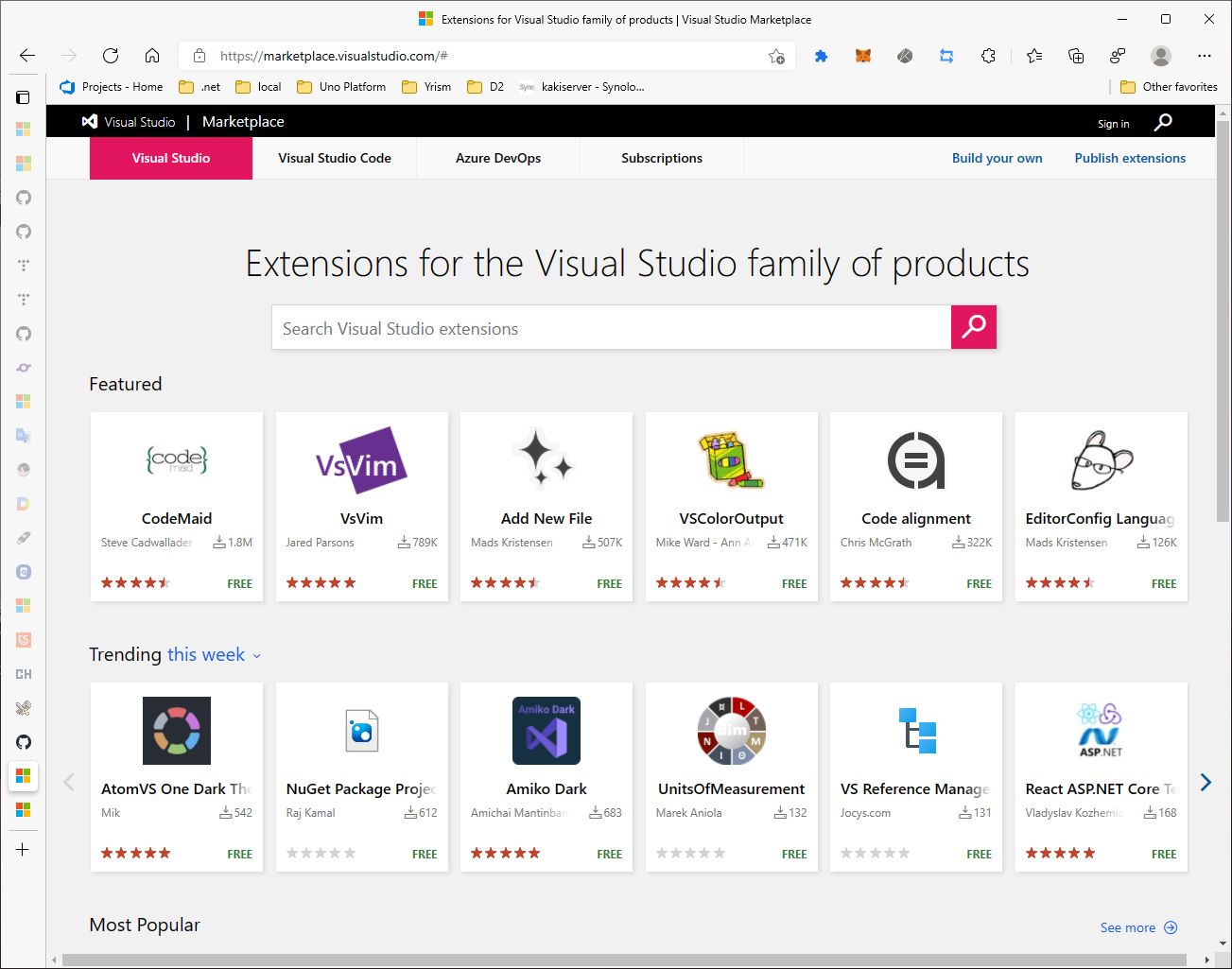This screenshot has height=969, width=1232.
Task: Open the favorites list icon
Action: pos(1034,56)
